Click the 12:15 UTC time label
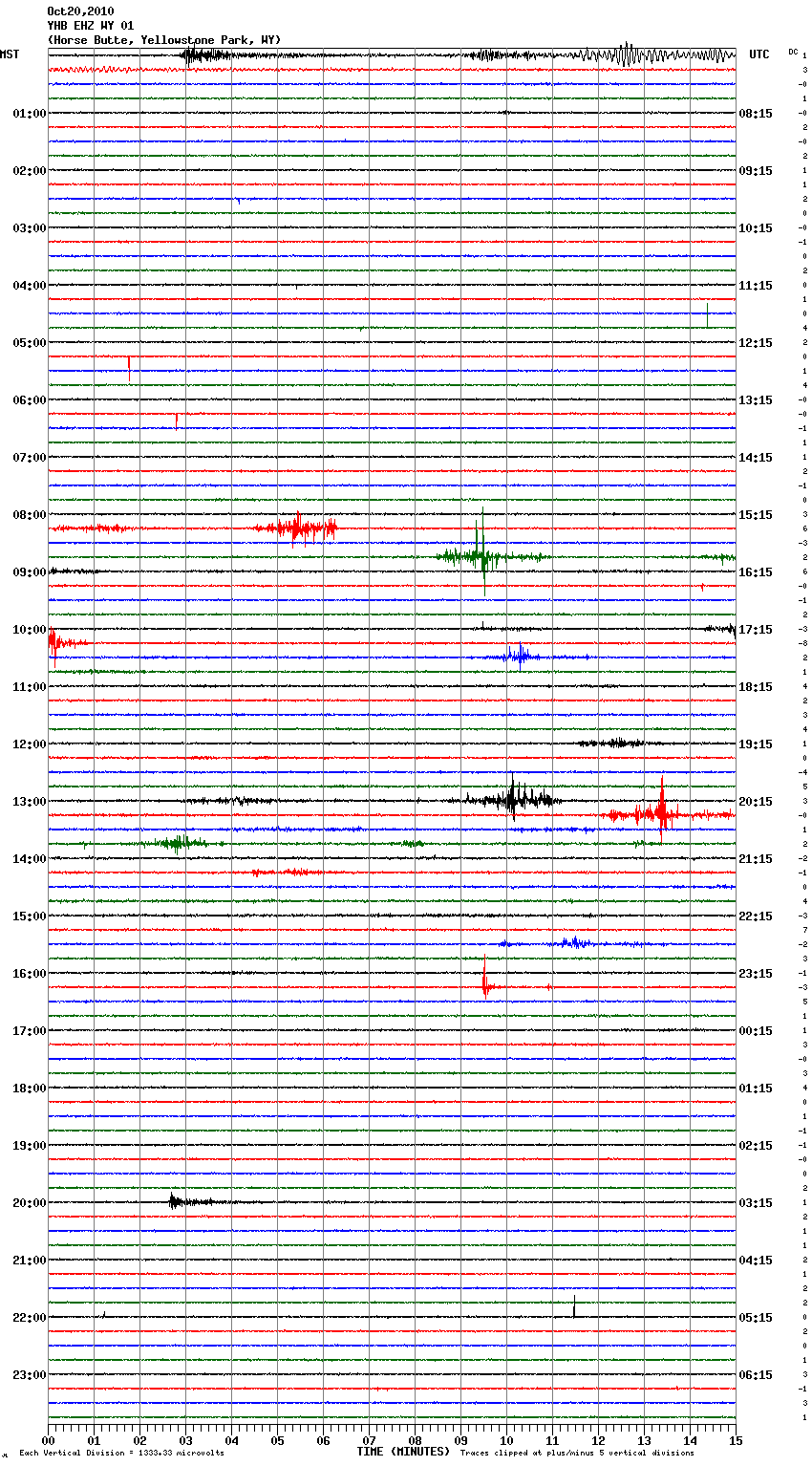 tap(756, 343)
